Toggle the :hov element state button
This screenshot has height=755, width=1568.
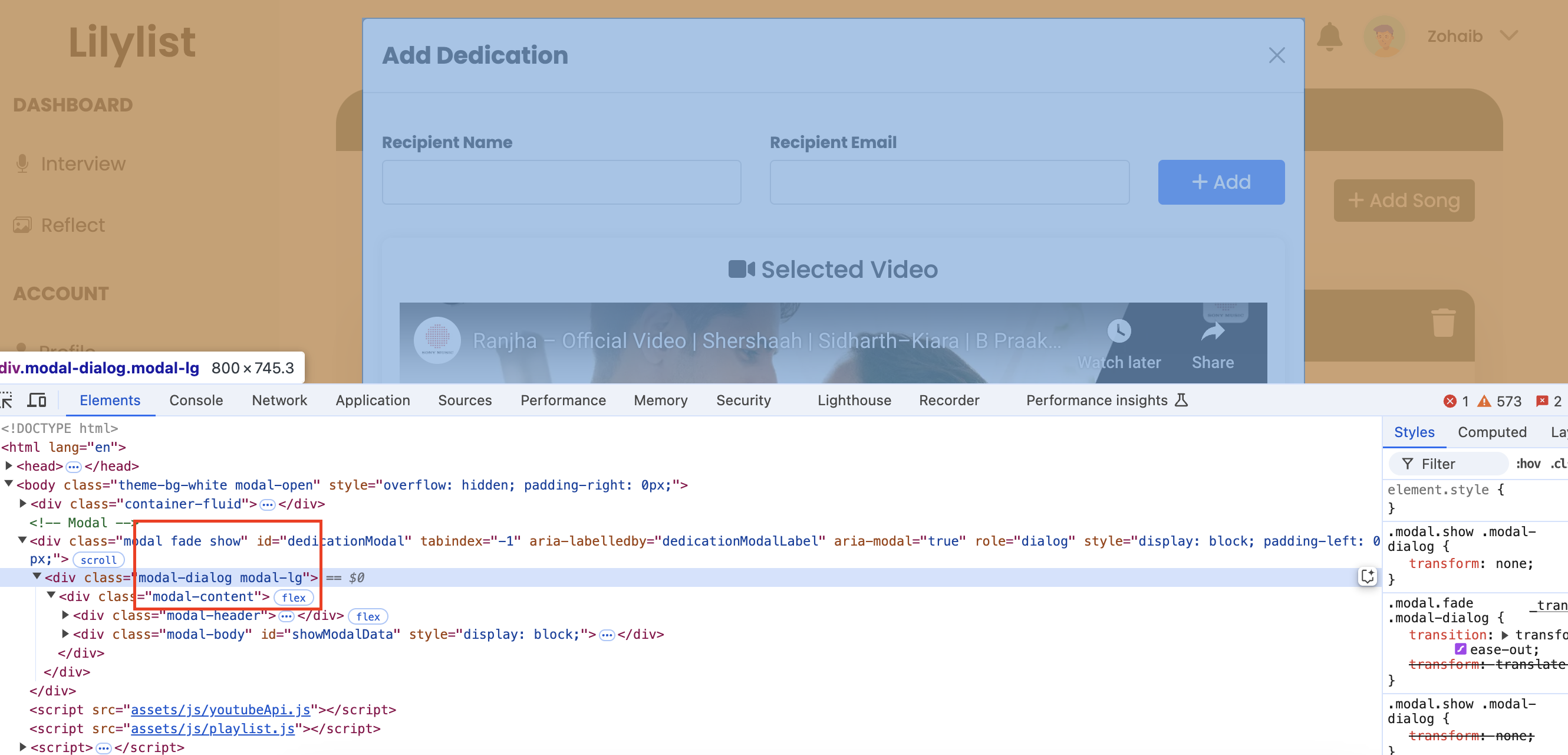coord(1528,464)
